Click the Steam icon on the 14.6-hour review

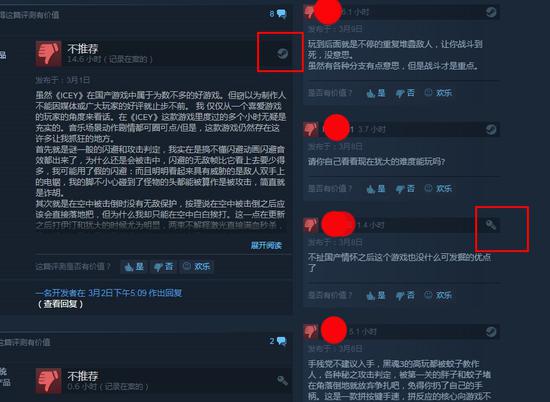click(x=282, y=53)
